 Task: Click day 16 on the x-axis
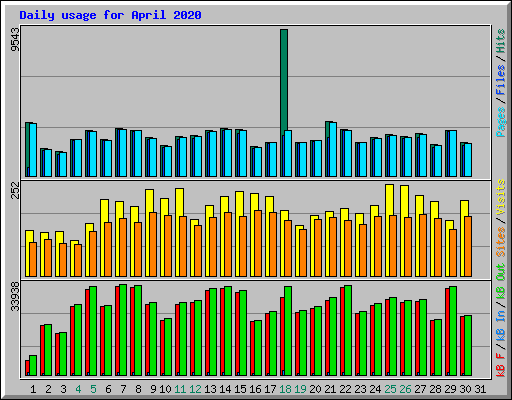pos(255,389)
